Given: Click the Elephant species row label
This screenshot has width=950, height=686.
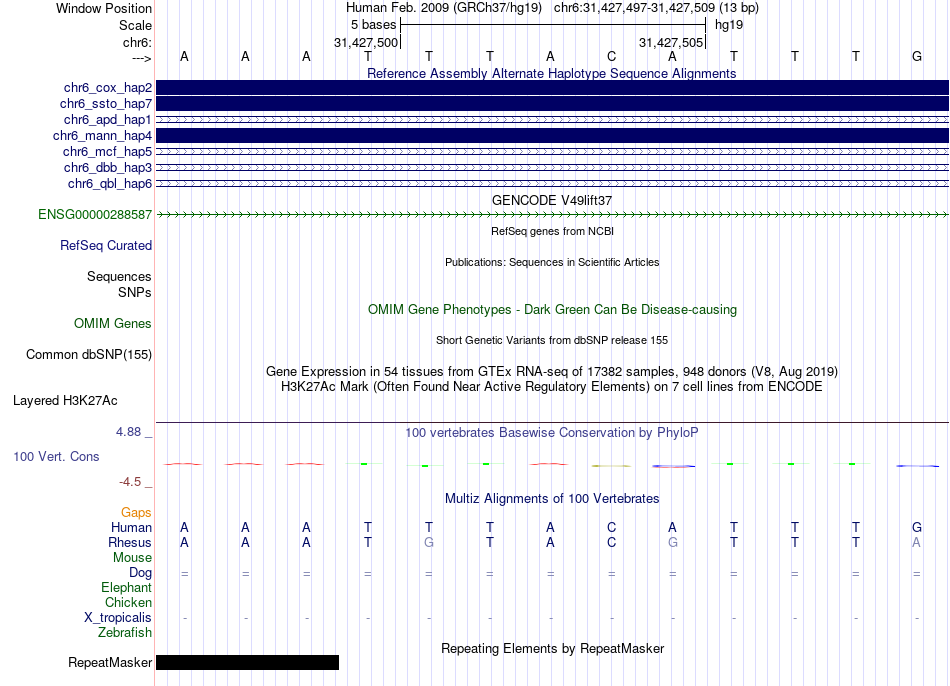Looking at the screenshot, I should (127, 588).
